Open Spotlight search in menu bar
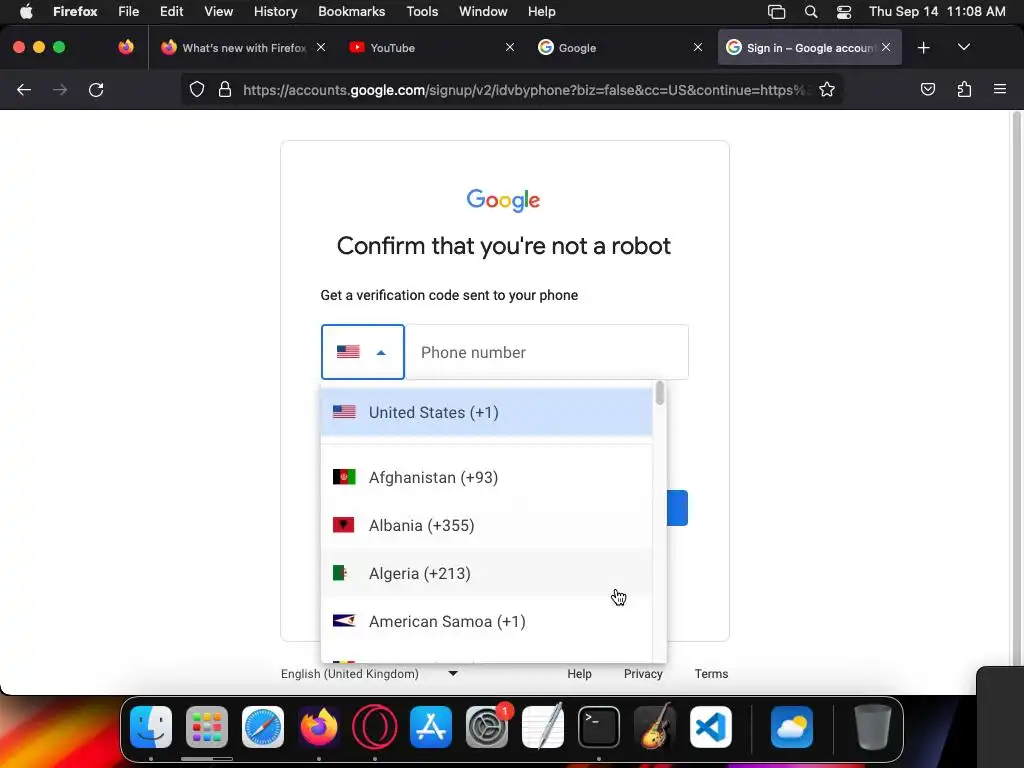 [810, 12]
